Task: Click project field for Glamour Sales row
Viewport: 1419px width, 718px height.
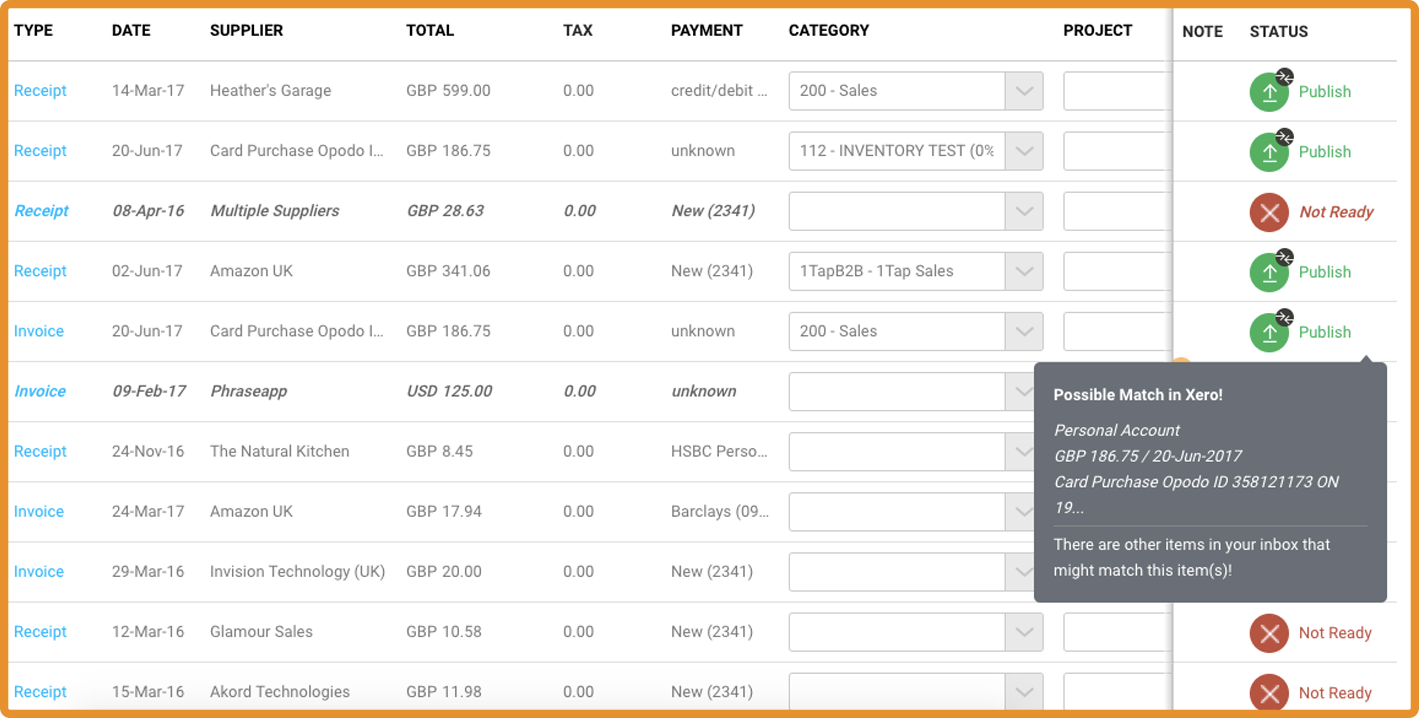Action: coord(1116,632)
